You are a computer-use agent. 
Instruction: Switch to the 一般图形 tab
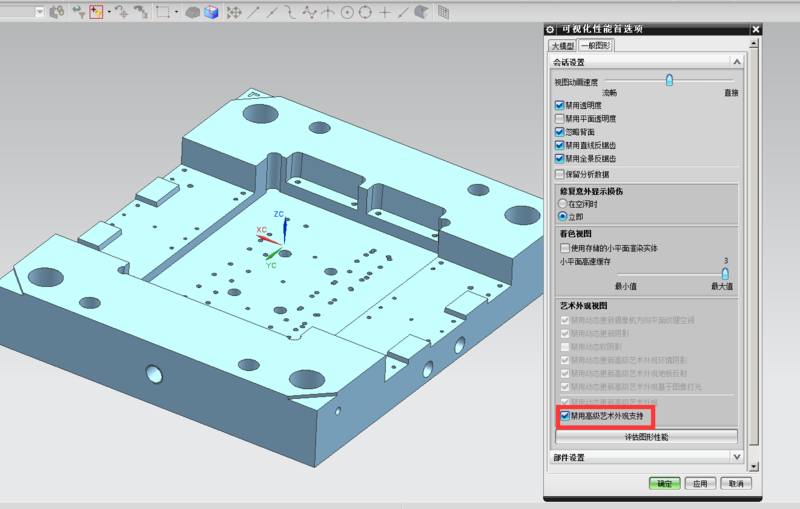click(x=596, y=45)
